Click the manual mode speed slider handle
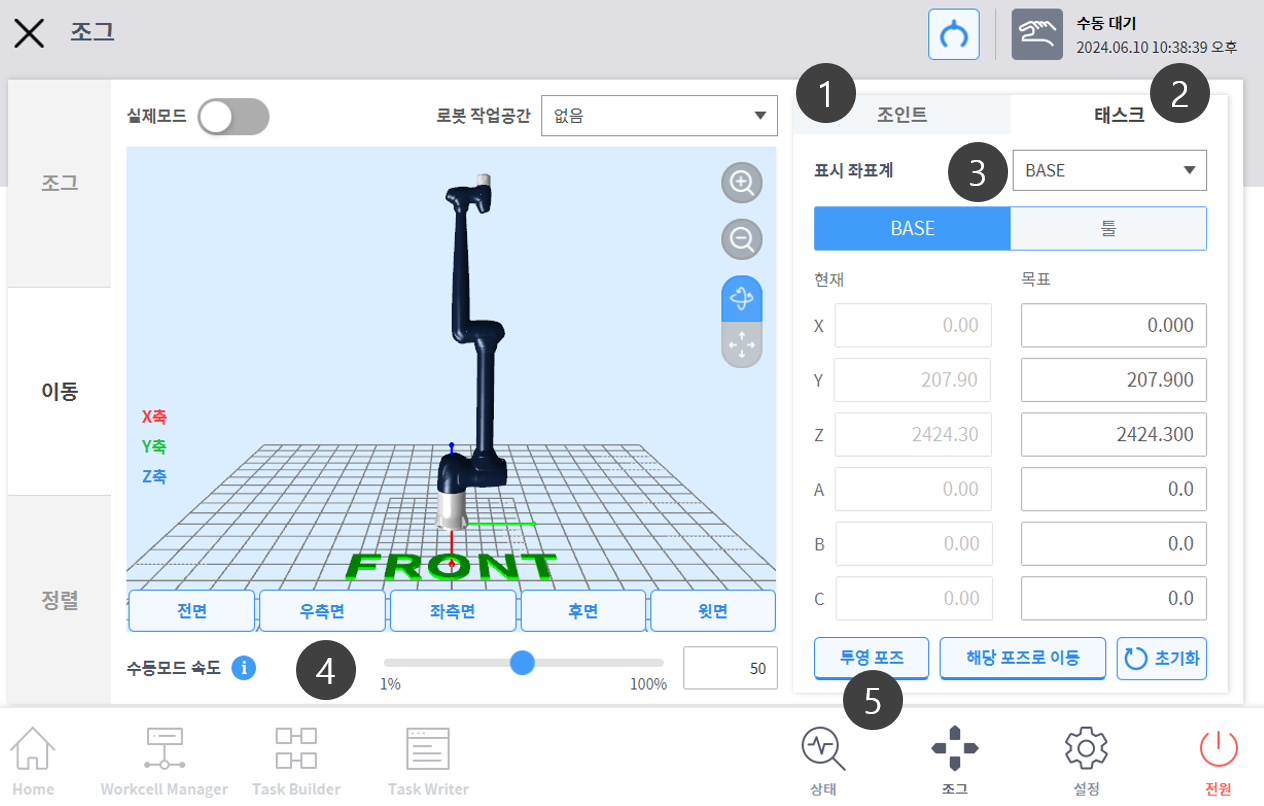Viewport: 1264px width, 806px height. (522, 662)
